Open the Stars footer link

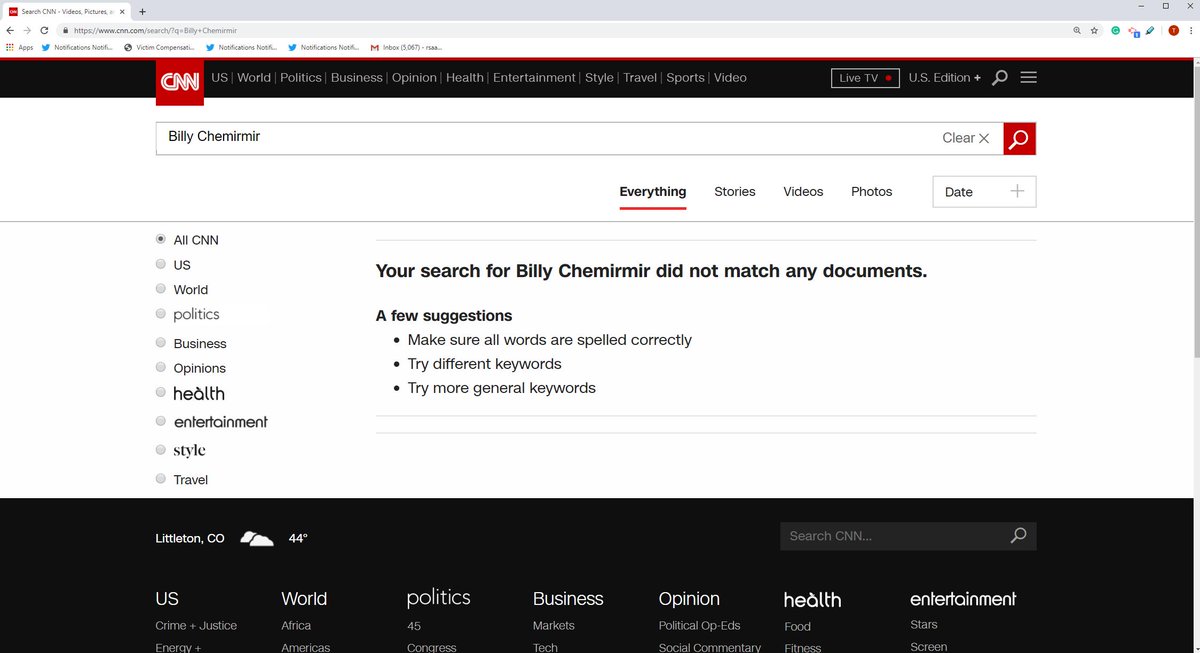tap(924, 625)
